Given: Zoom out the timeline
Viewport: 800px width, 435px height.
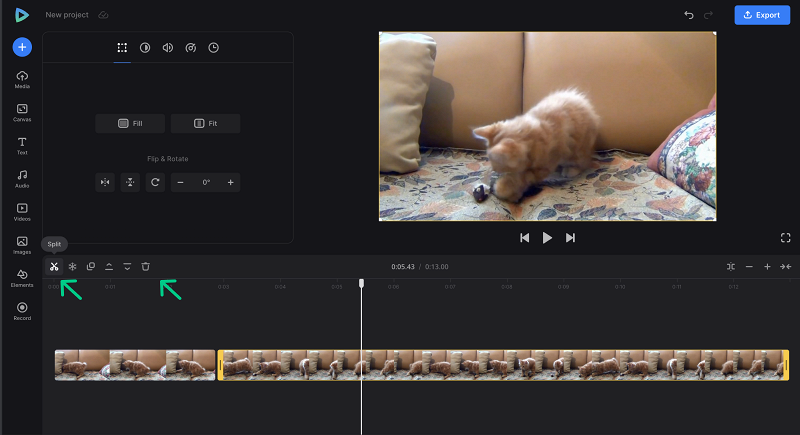Looking at the screenshot, I should 749,267.
